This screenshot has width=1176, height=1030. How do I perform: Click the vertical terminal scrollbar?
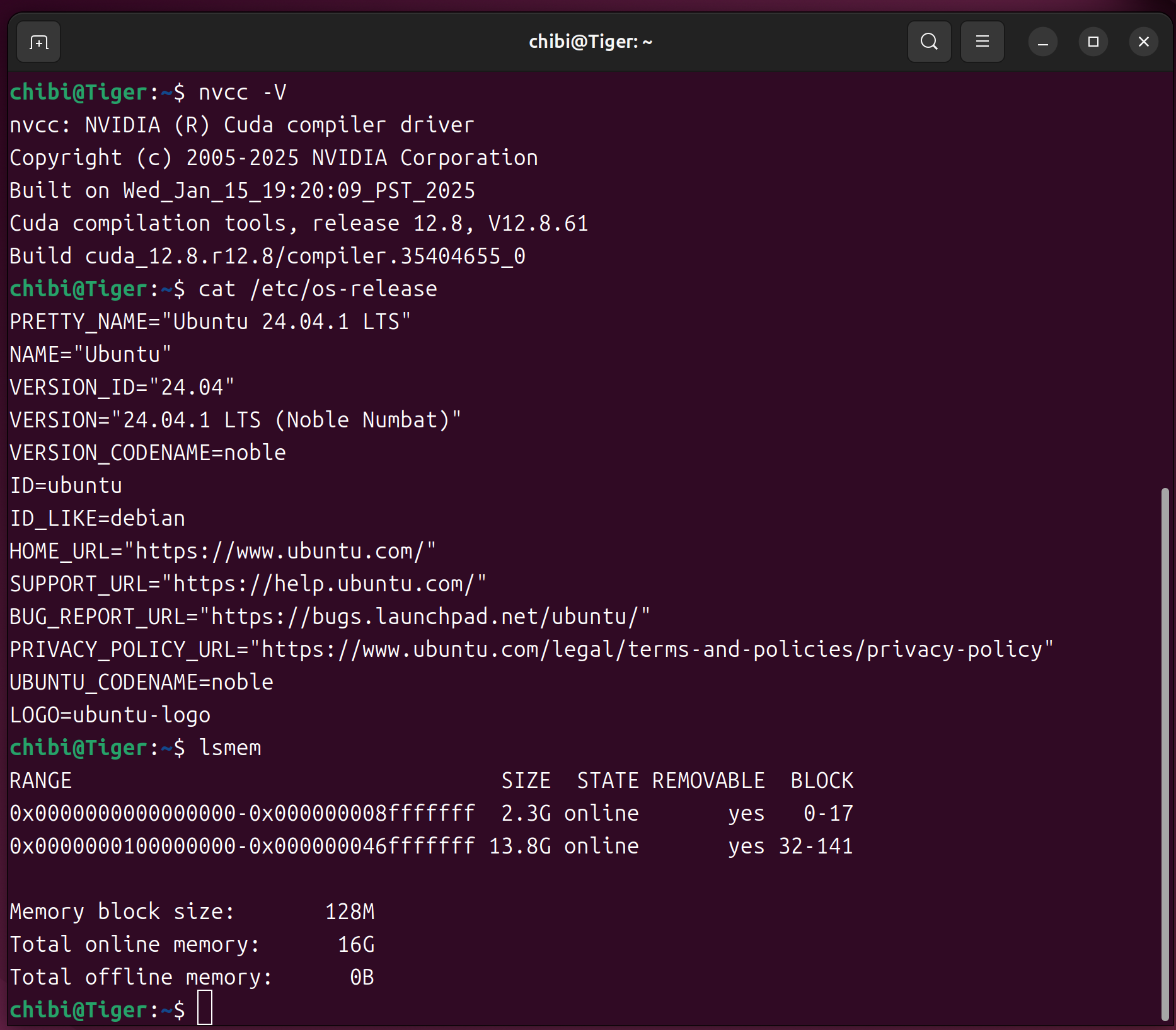click(1165, 756)
